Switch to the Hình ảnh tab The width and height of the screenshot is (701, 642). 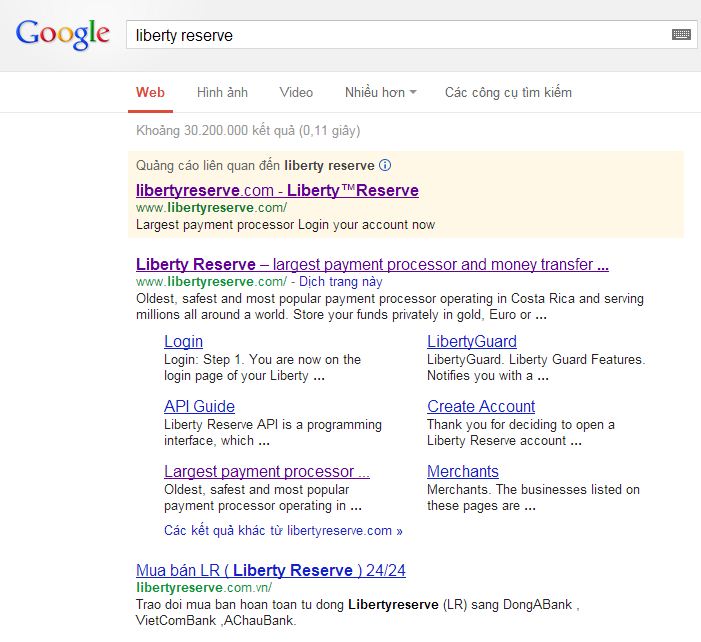[x=222, y=93]
